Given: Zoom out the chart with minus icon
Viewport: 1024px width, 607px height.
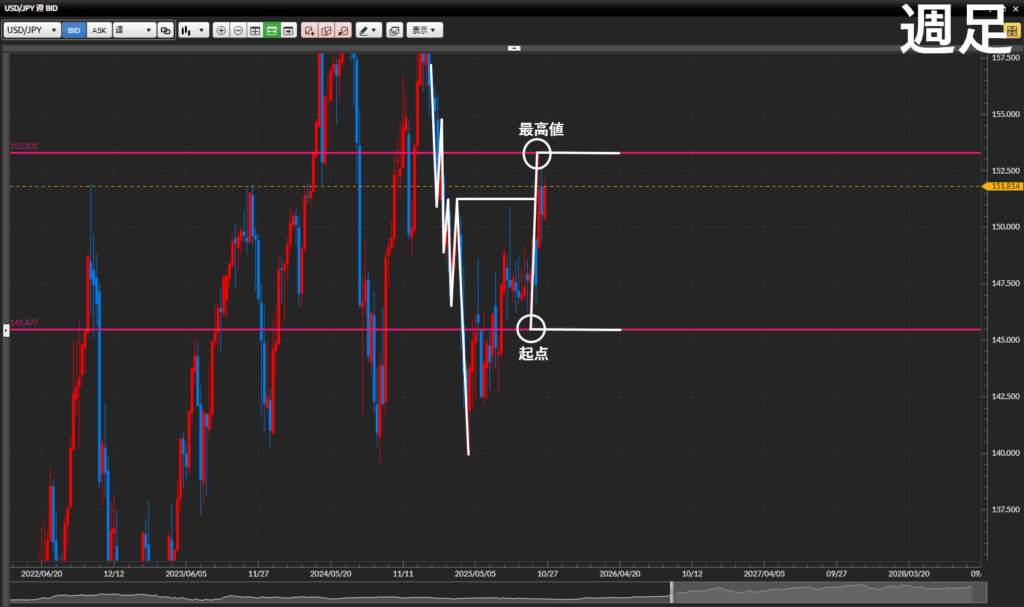Looking at the screenshot, I should coord(238,31).
